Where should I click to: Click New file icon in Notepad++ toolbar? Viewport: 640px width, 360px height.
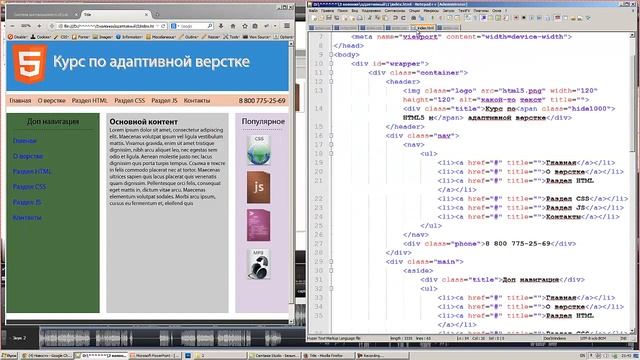point(314,18)
